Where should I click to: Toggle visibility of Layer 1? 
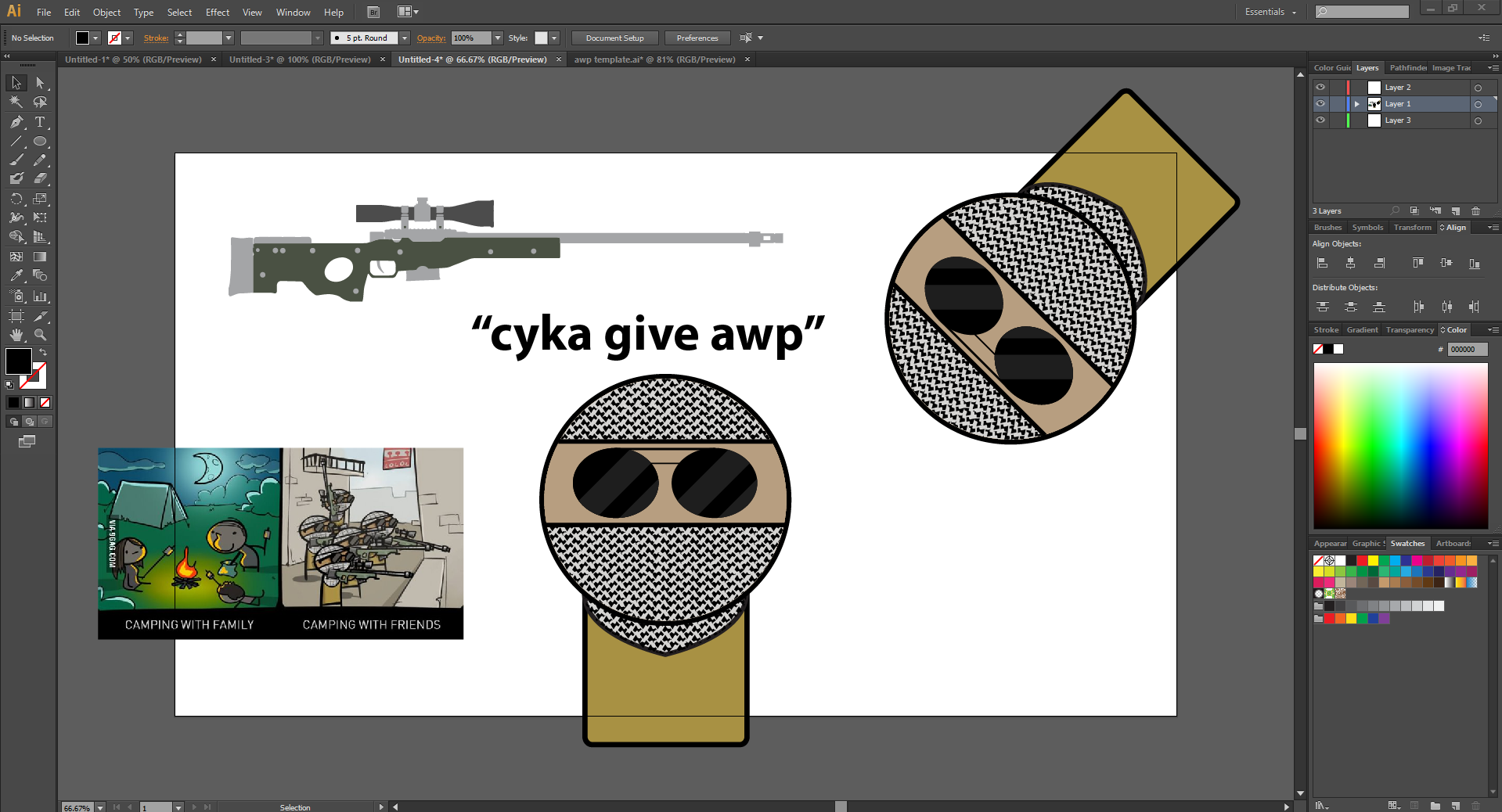(1320, 104)
